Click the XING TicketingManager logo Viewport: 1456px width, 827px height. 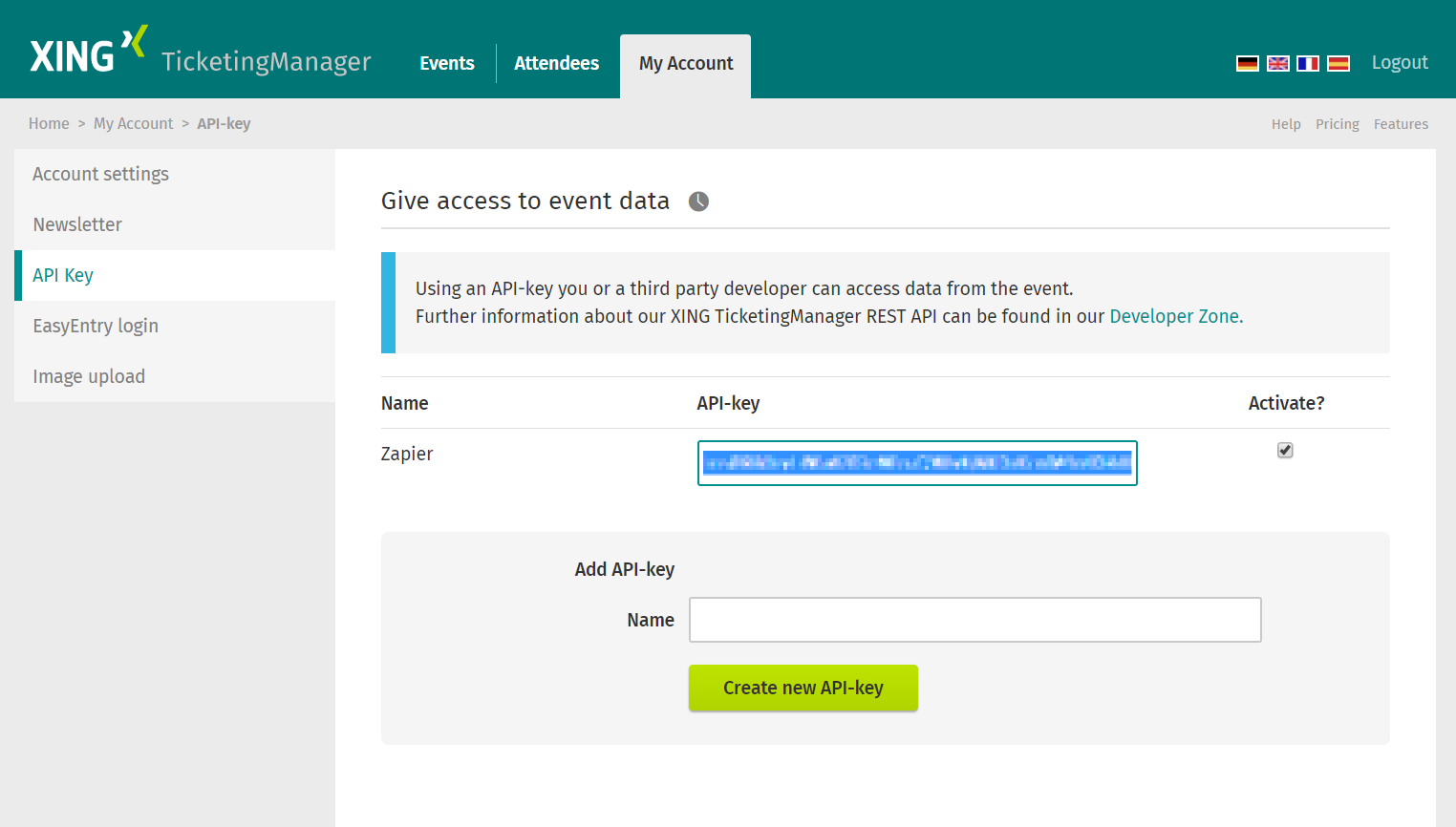tap(200, 52)
